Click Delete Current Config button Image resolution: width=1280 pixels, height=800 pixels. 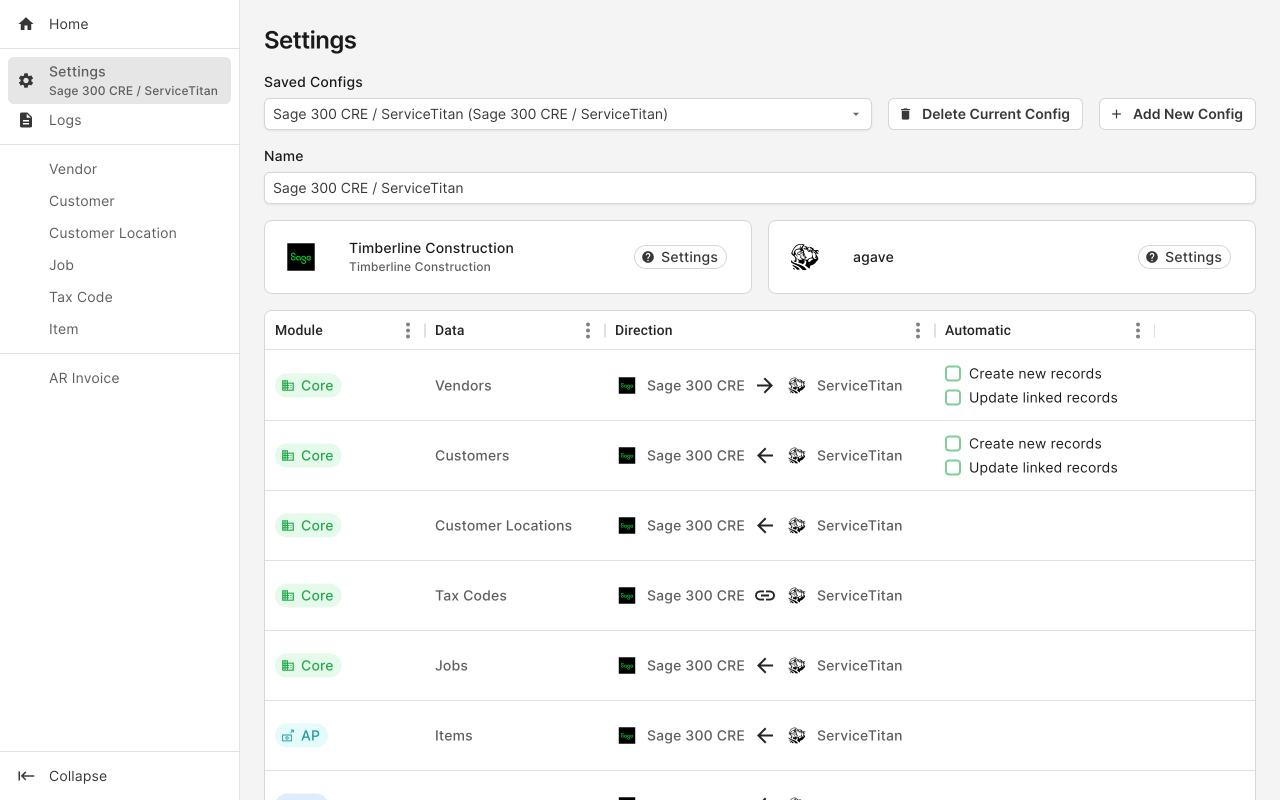tap(985, 114)
